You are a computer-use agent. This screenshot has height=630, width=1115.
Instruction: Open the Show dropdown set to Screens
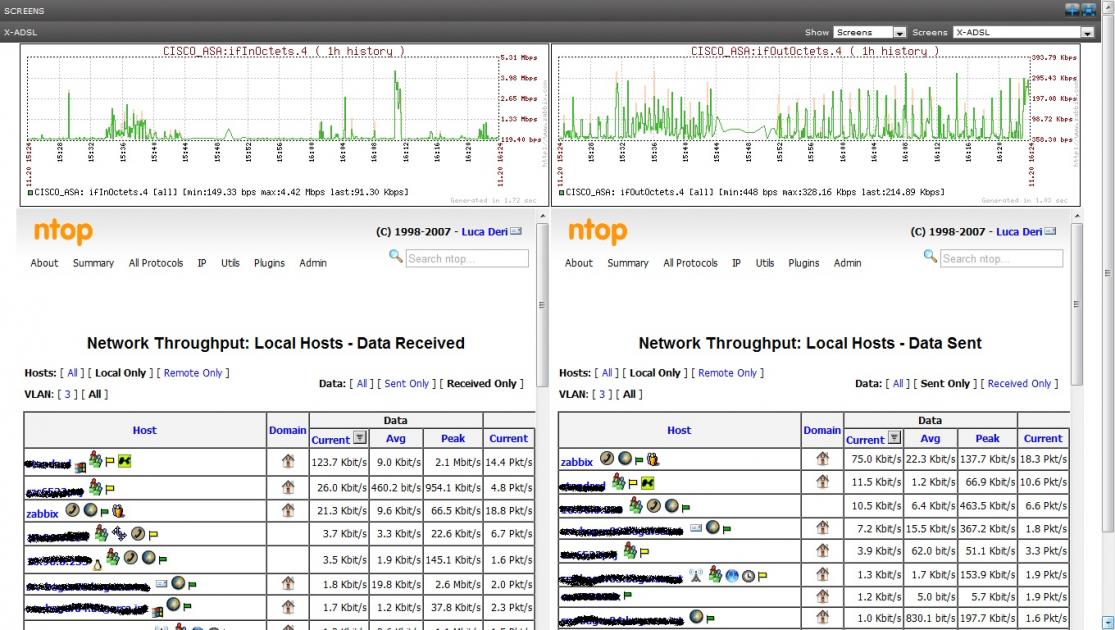870,32
